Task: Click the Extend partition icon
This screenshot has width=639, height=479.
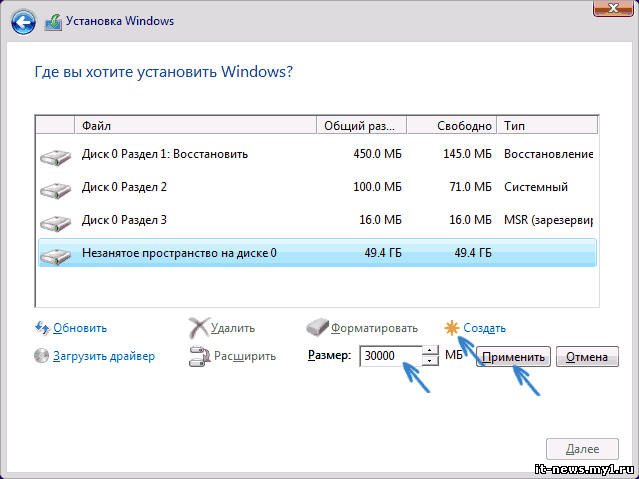Action: [199, 356]
